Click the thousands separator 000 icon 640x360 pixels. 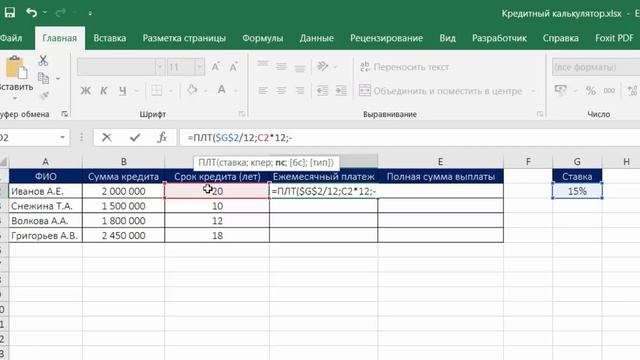pyautogui.click(x=609, y=91)
